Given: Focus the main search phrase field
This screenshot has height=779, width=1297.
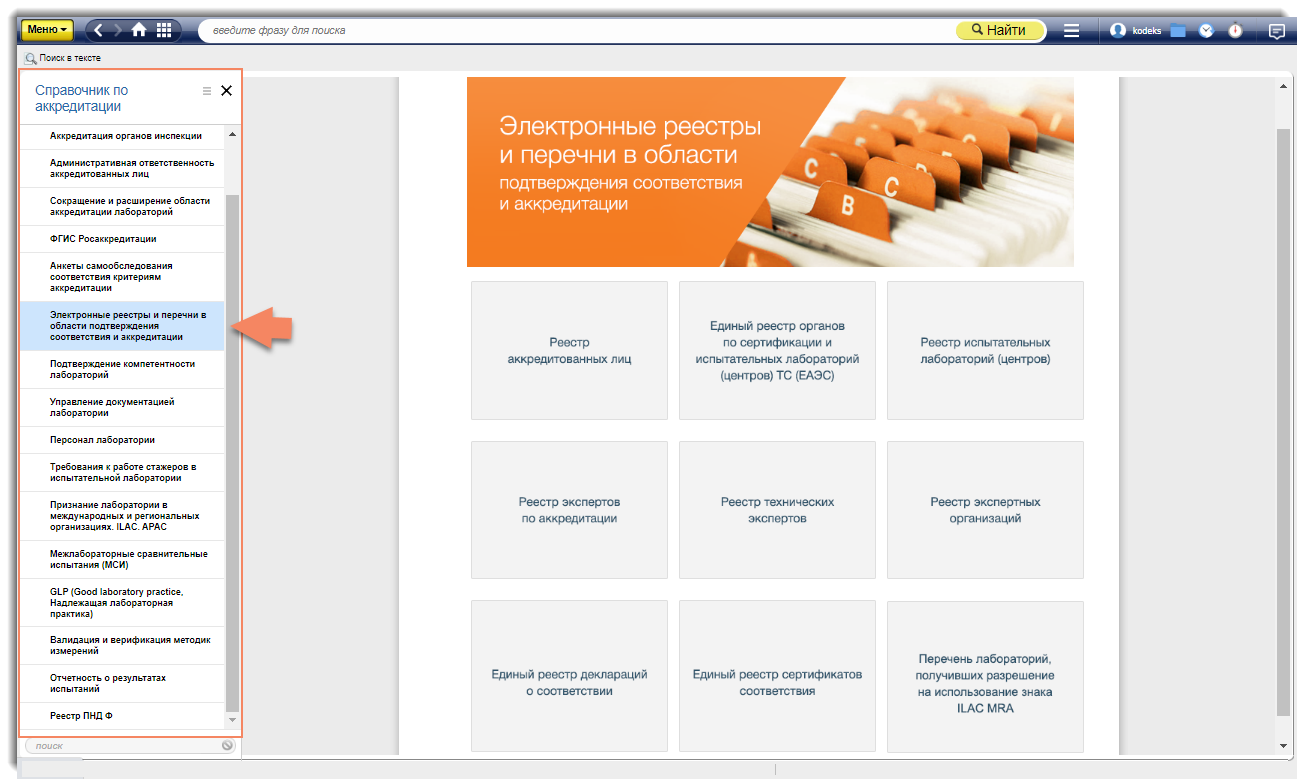Looking at the screenshot, I should click(x=575, y=31).
